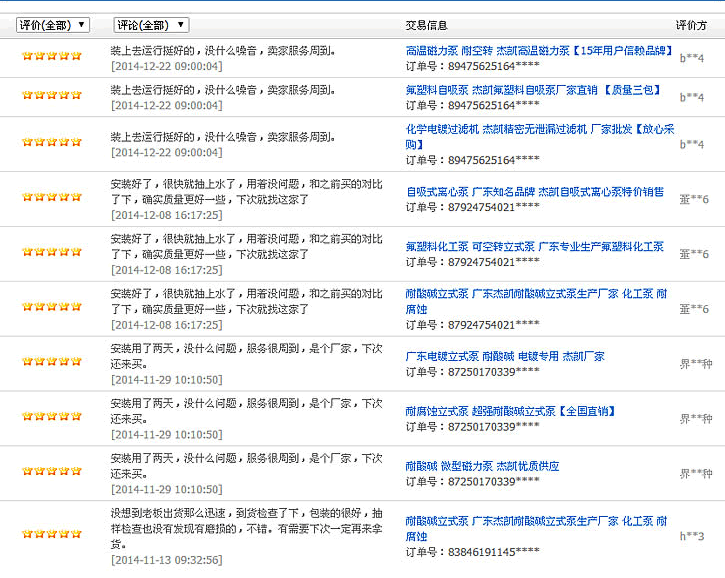Click star rating beside the 高温磁力泵 review
This screenshot has height=578, width=725.
pyautogui.click(x=52, y=56)
